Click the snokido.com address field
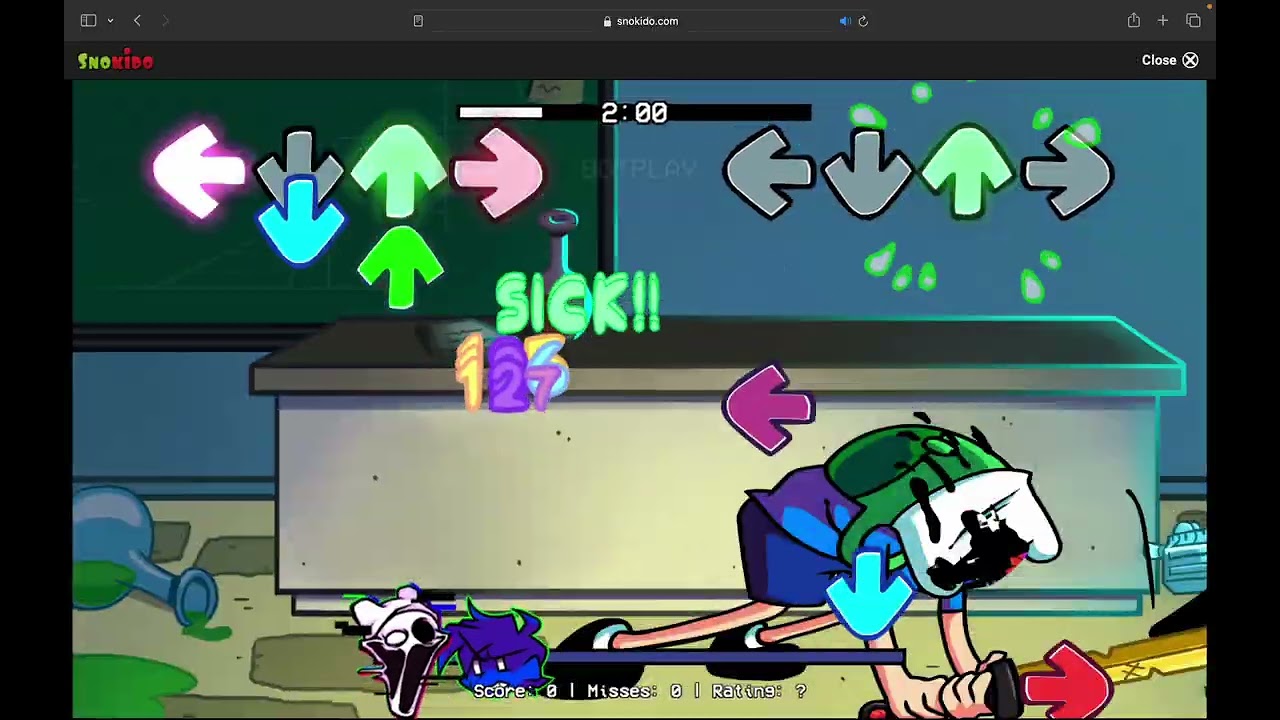 point(640,21)
